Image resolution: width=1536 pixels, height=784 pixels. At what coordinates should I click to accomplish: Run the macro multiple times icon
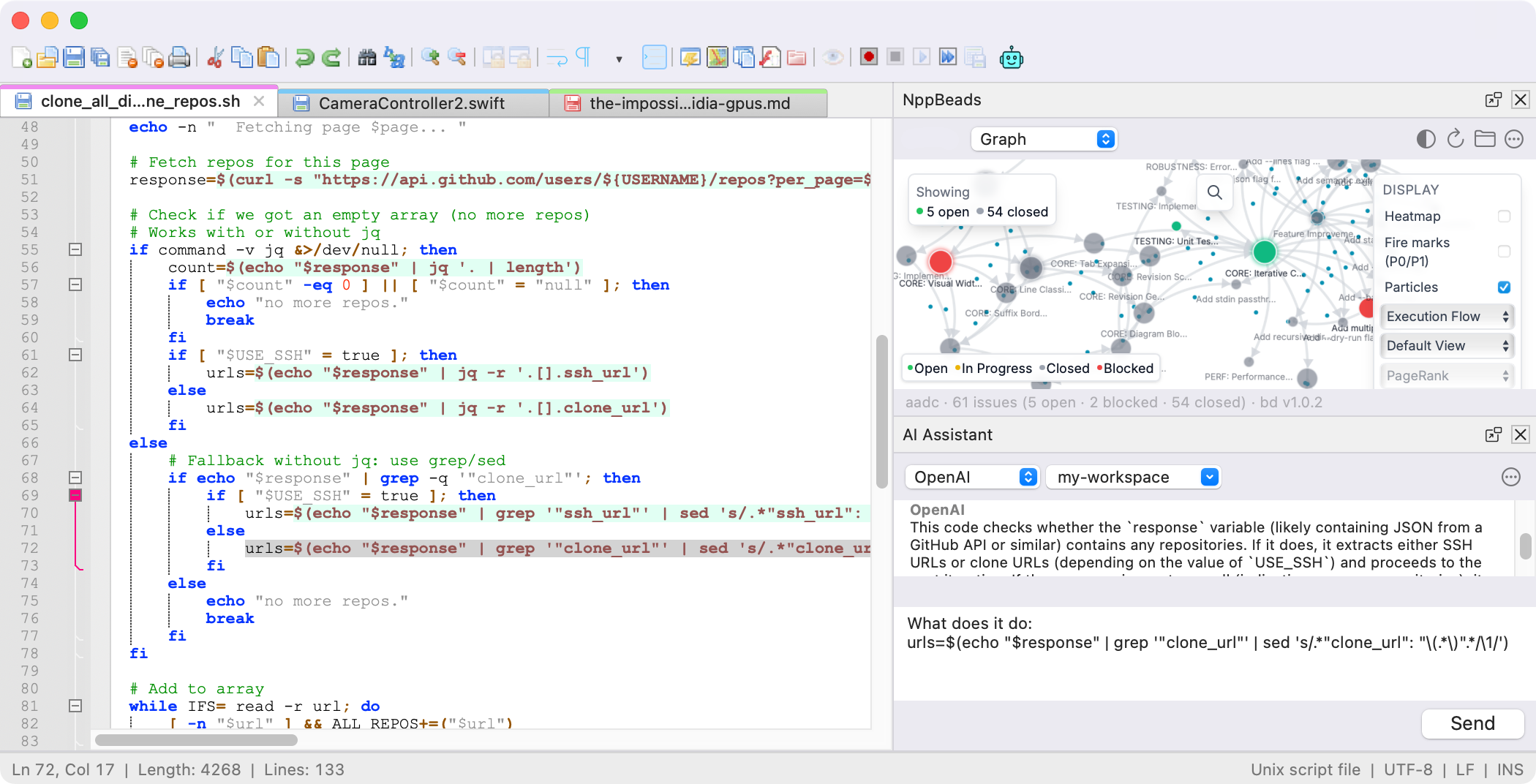(x=948, y=57)
